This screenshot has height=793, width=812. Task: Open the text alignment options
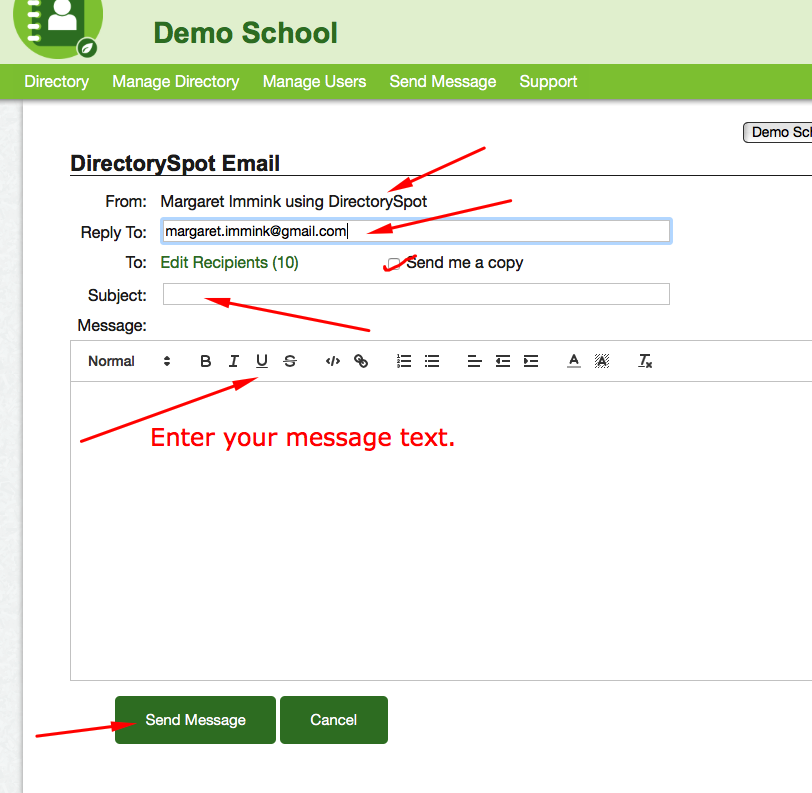pyautogui.click(x=475, y=361)
